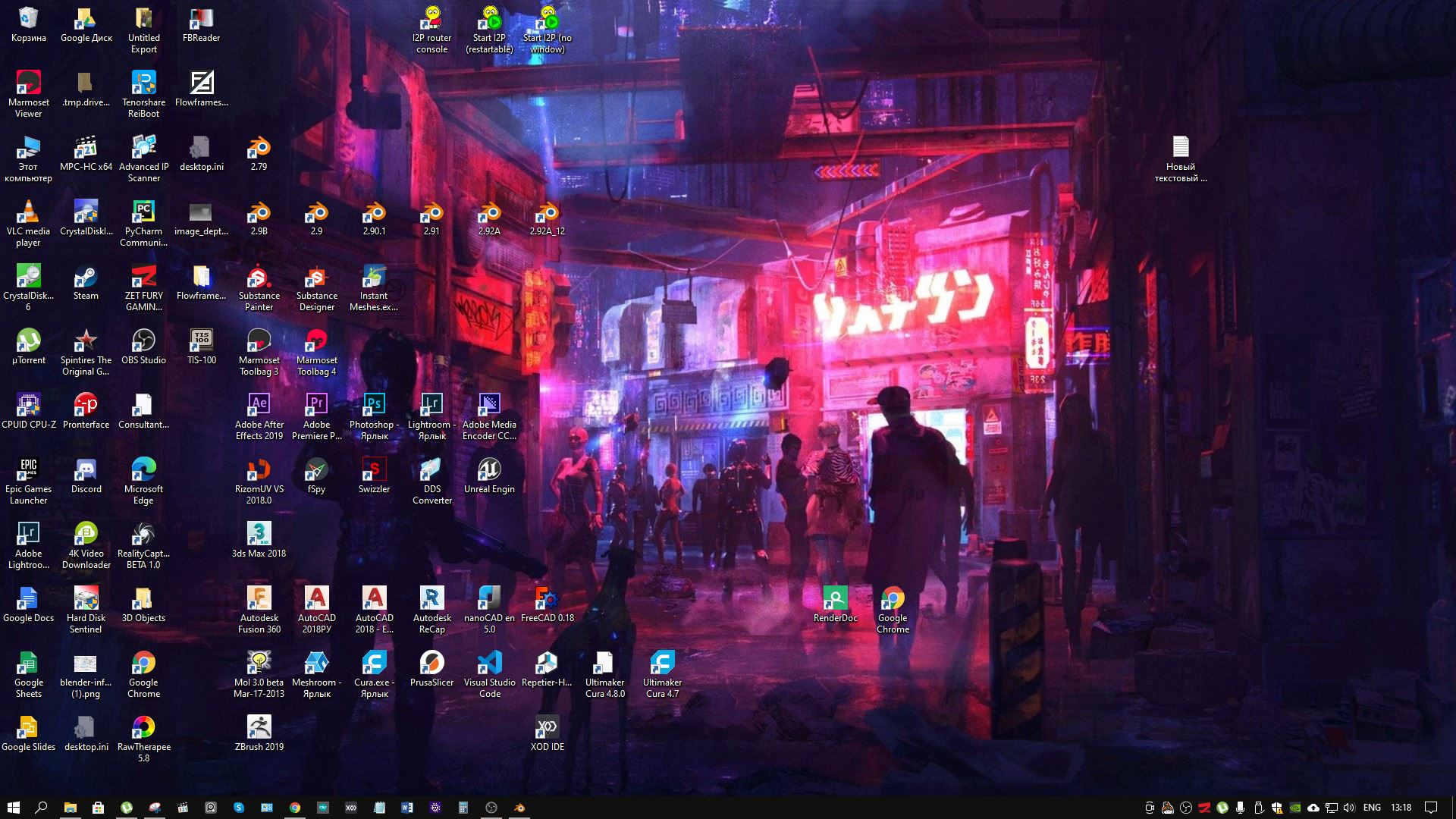Select the Adobe Premiere Pro shortcut
This screenshot has height=819, width=1456.
[x=316, y=416]
